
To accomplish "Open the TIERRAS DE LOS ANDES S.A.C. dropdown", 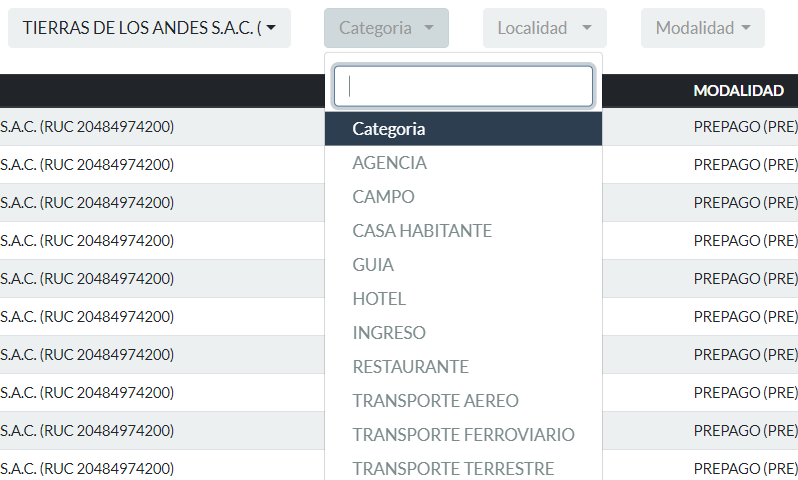I will 149,28.
